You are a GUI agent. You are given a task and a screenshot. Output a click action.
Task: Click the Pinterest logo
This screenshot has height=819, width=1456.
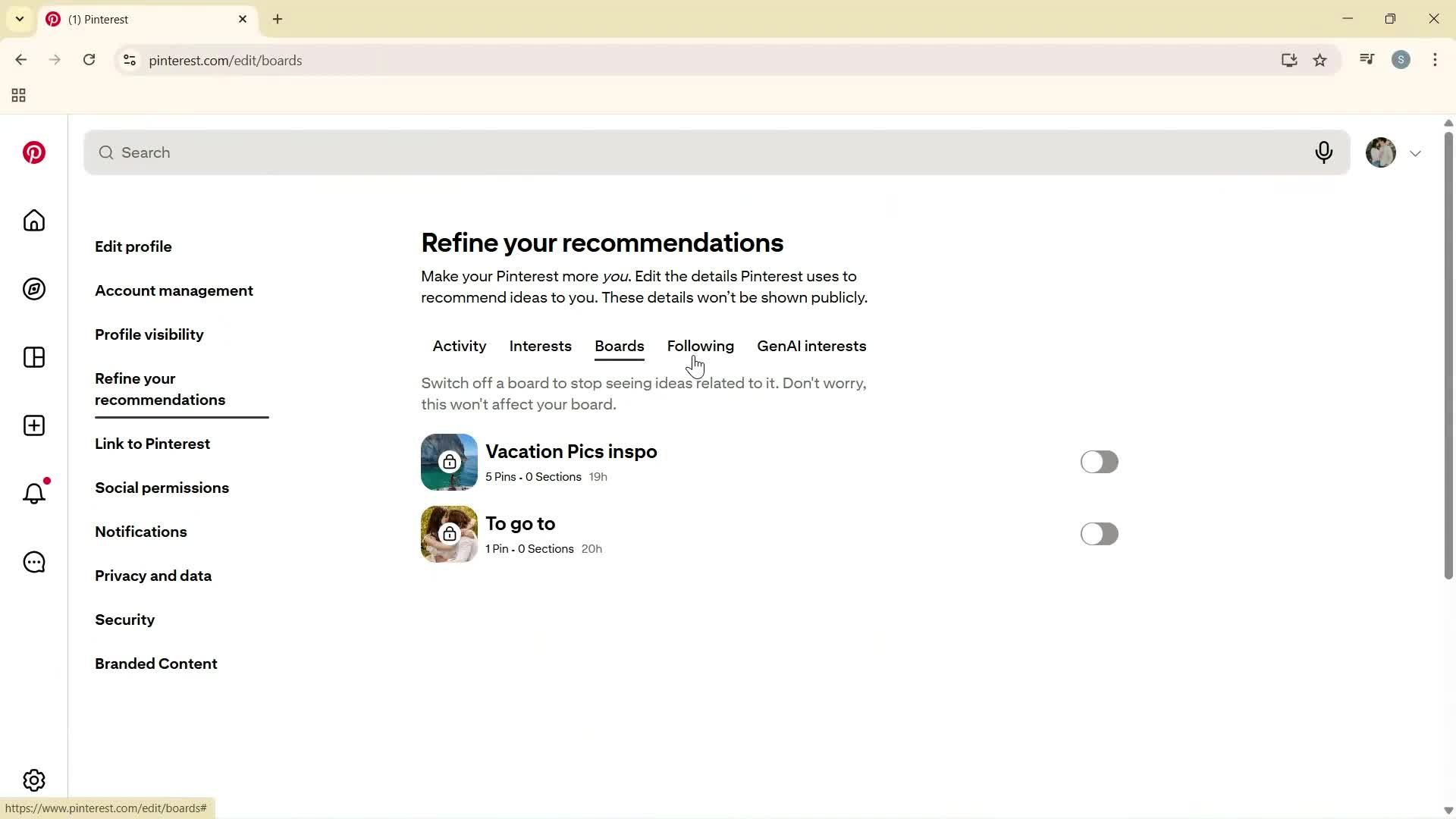[33, 152]
